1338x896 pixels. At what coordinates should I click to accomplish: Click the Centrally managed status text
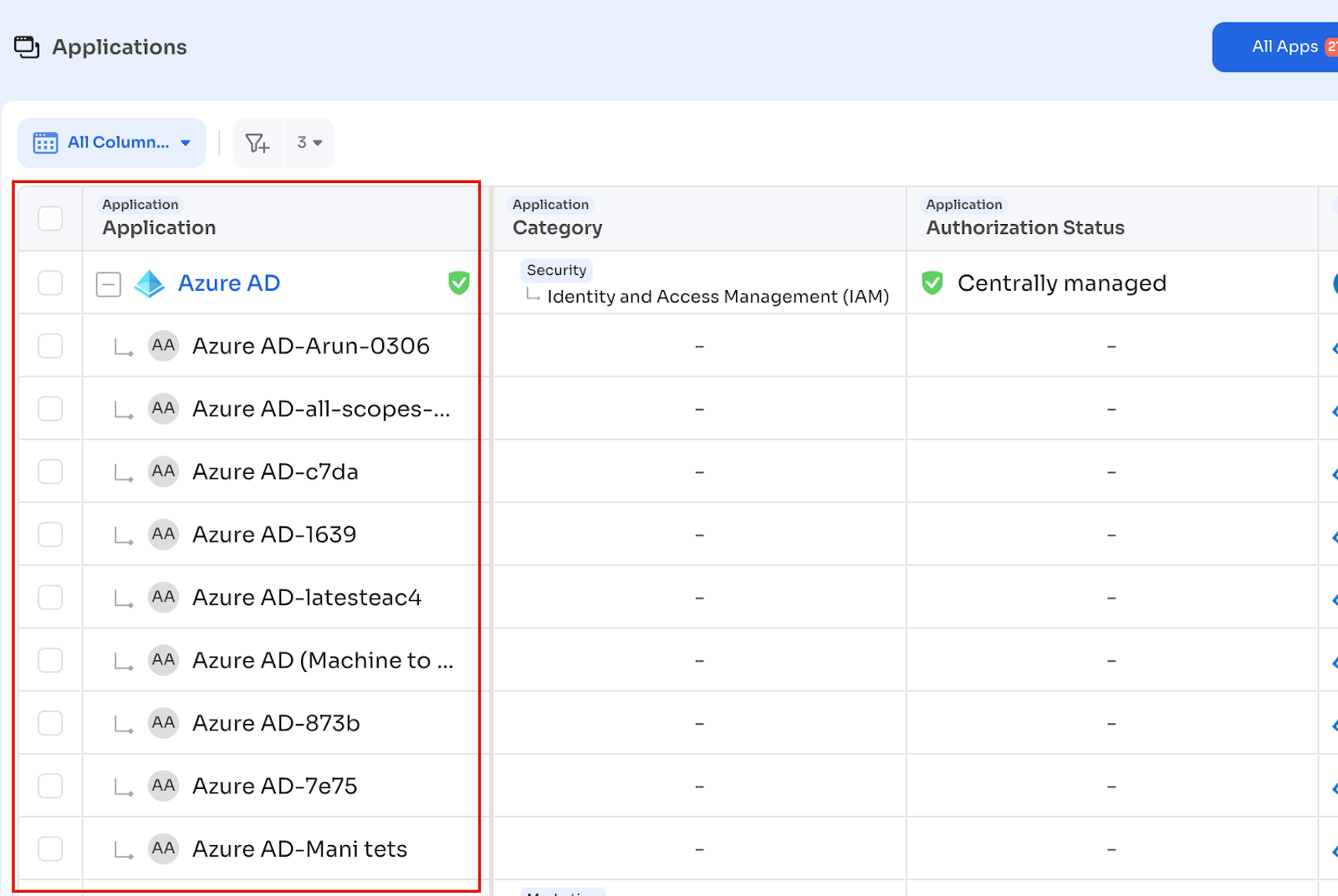point(1062,283)
